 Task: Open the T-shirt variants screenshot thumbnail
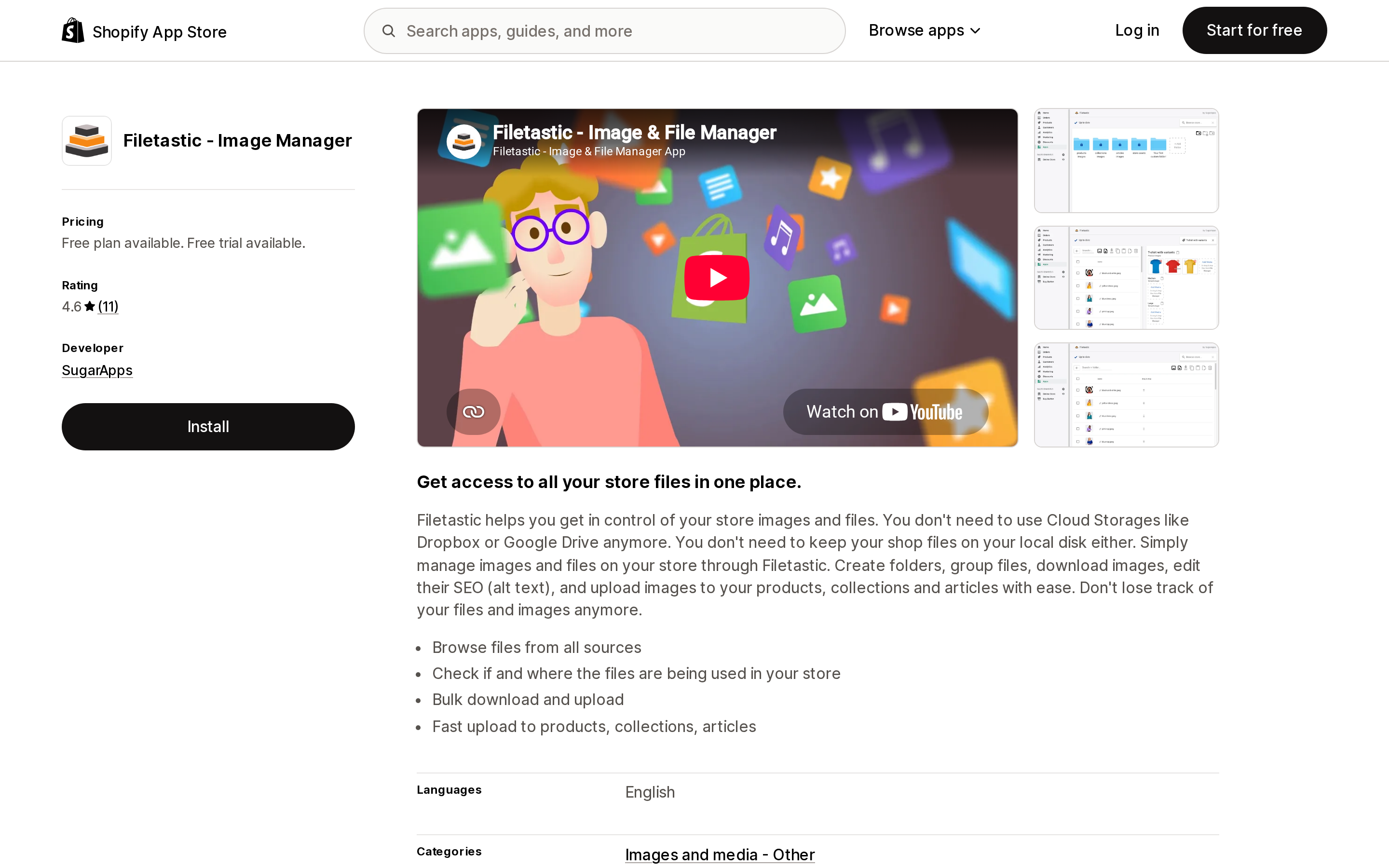click(1126, 278)
